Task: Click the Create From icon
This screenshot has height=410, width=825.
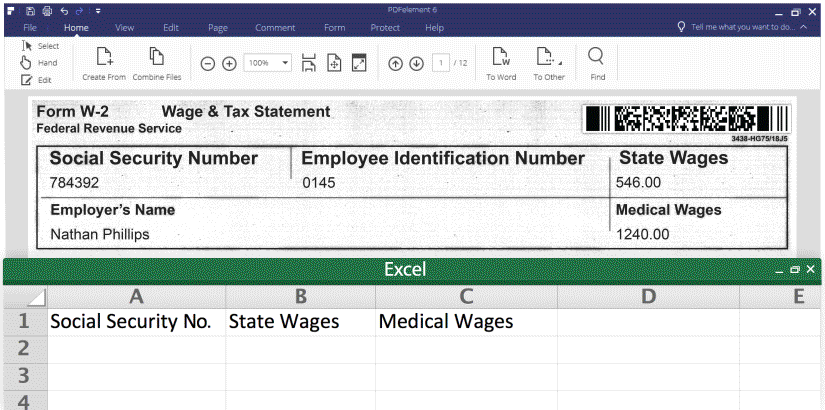Action: (x=103, y=57)
